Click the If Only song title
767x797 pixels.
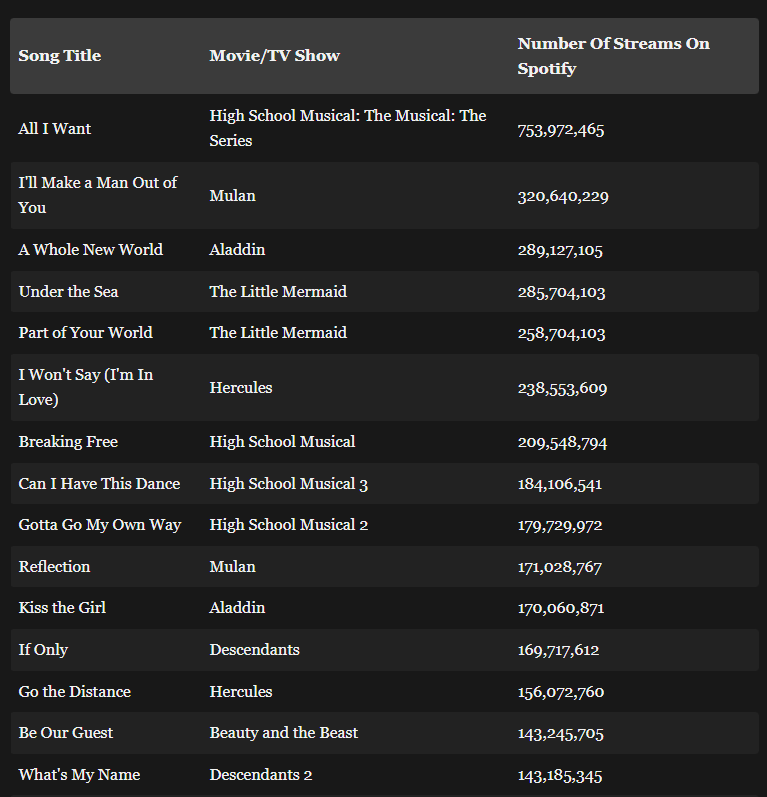43,650
